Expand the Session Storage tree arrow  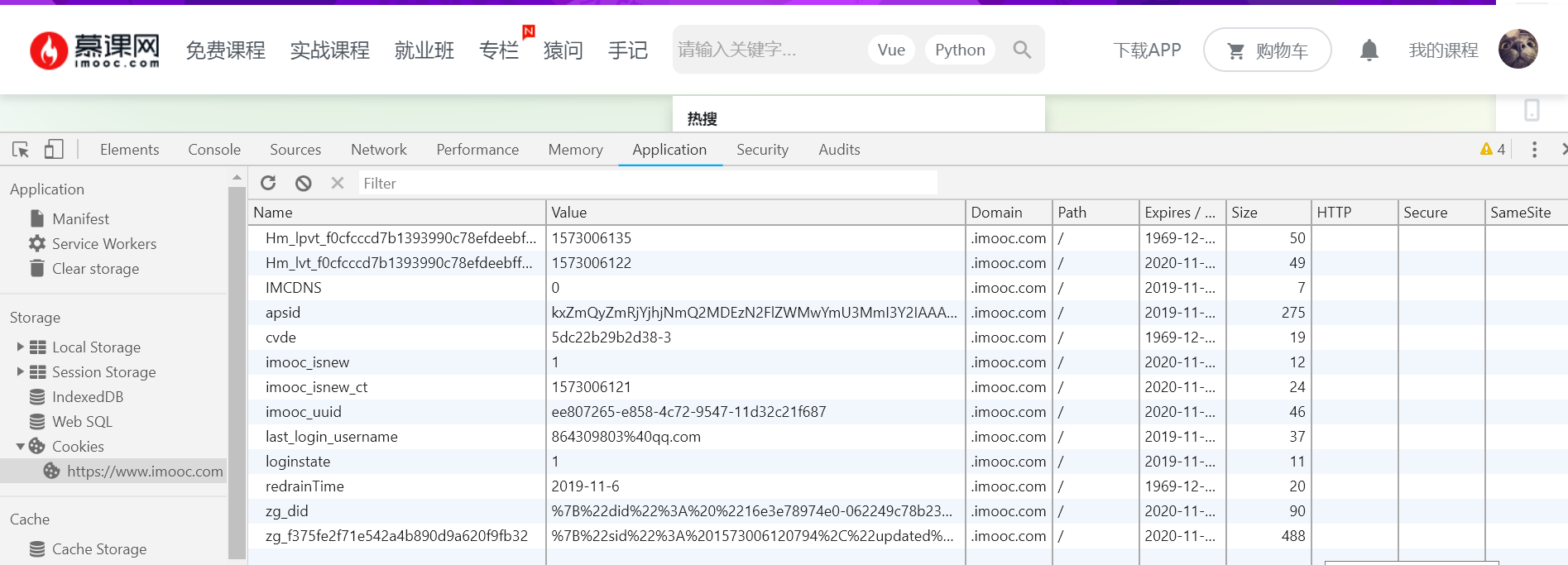pos(21,371)
